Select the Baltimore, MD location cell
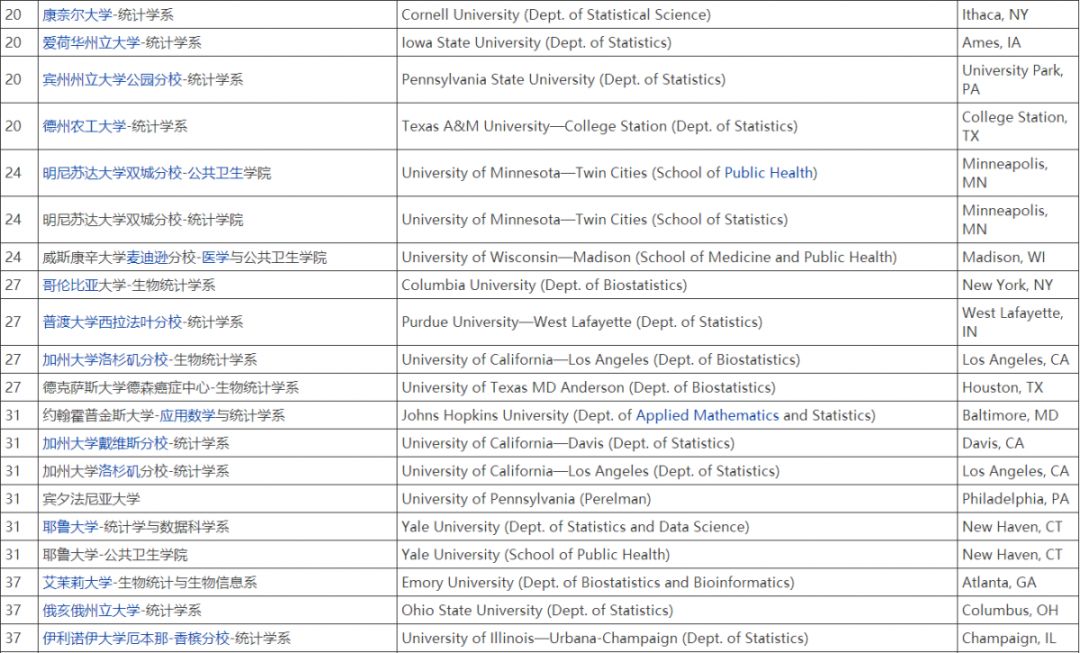 pos(1018,415)
